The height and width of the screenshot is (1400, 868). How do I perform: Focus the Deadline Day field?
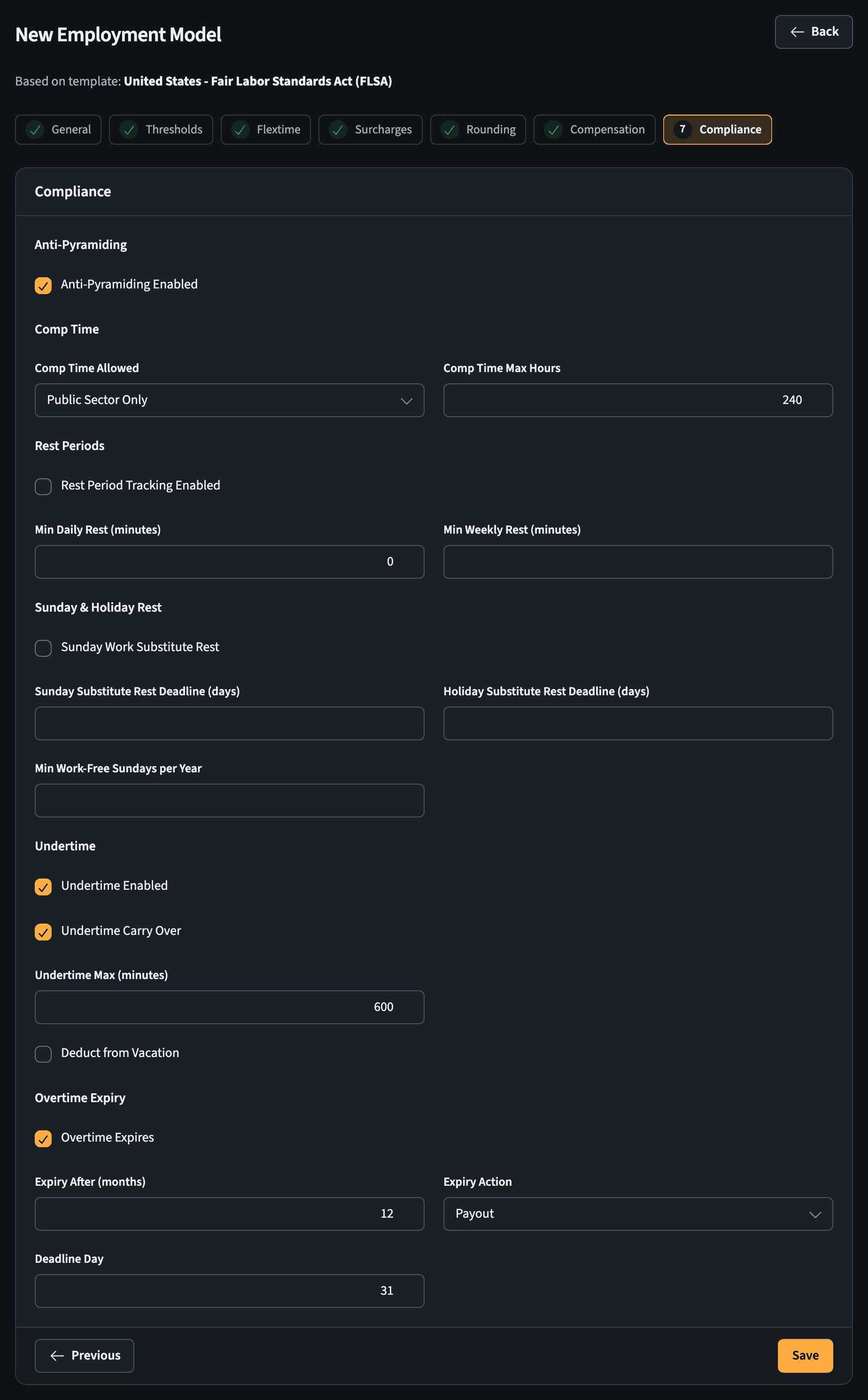[229, 1291]
